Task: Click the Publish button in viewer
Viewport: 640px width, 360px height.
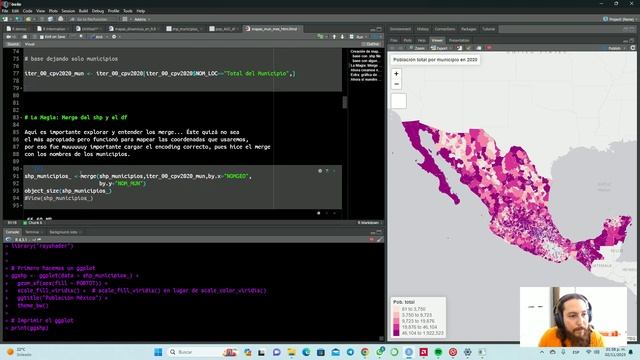Action: (613, 48)
